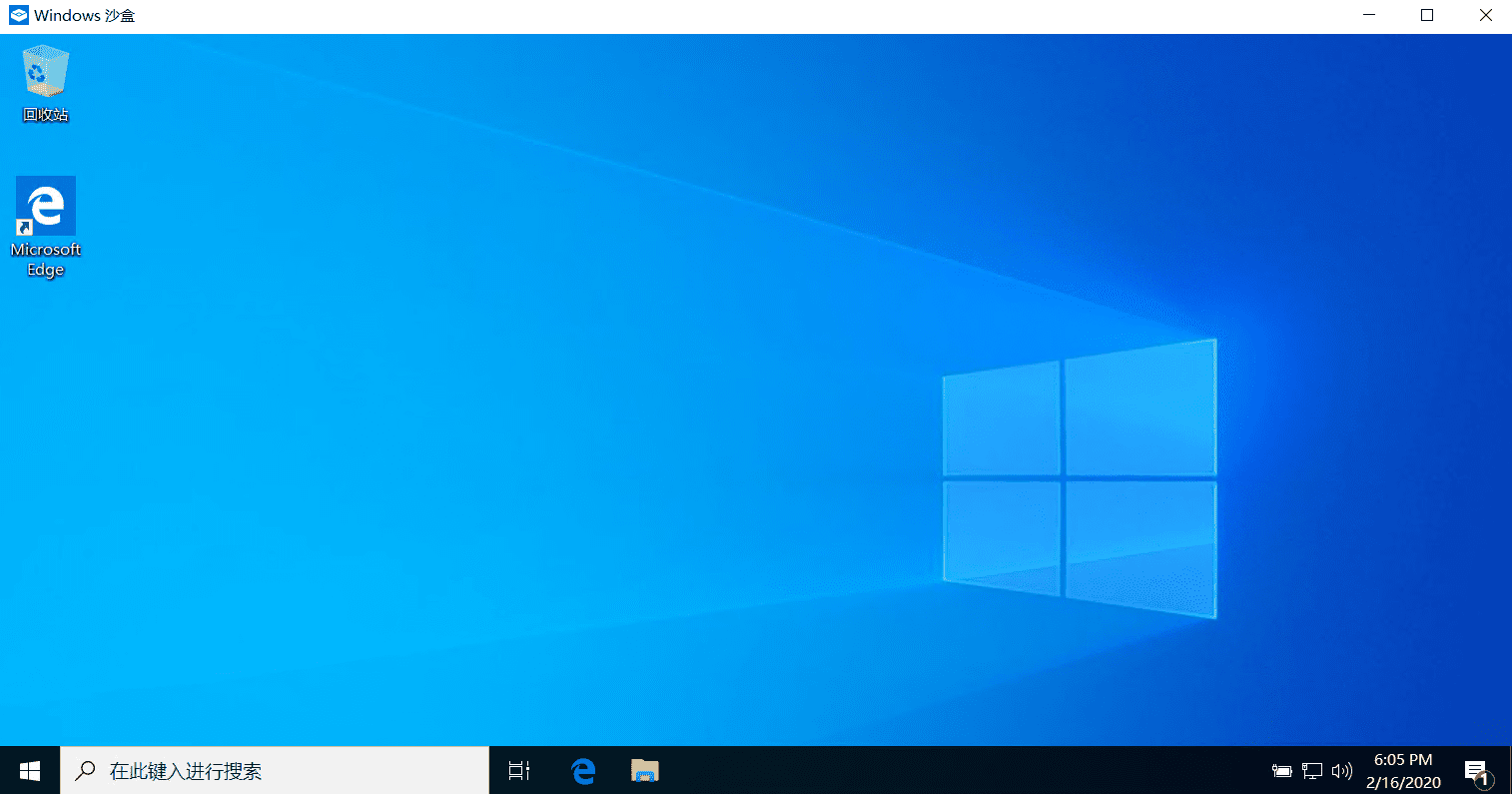Click the Windows Sandbox title bar icon
The width and height of the screenshot is (1512, 794).
pyautogui.click(x=18, y=15)
